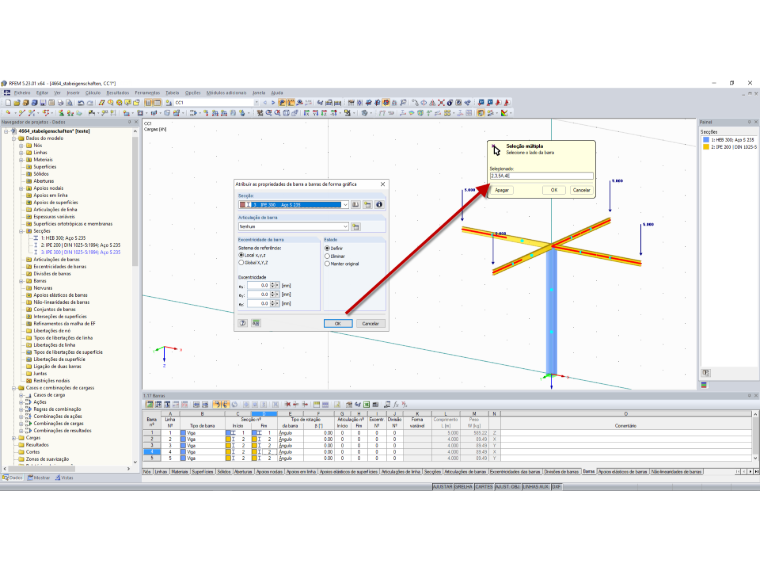Viewport: 760px width, 570px height.
Task: Click the green Excel export icon in table toolbar
Action: [367, 404]
